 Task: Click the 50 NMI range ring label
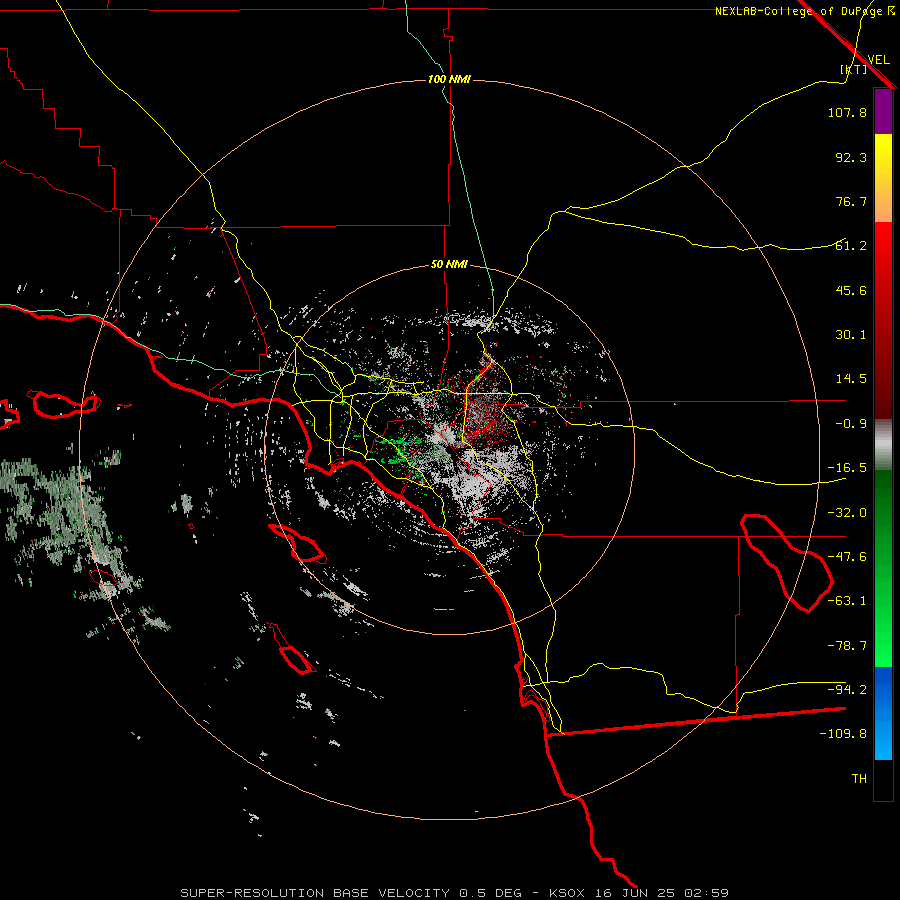pos(449,265)
